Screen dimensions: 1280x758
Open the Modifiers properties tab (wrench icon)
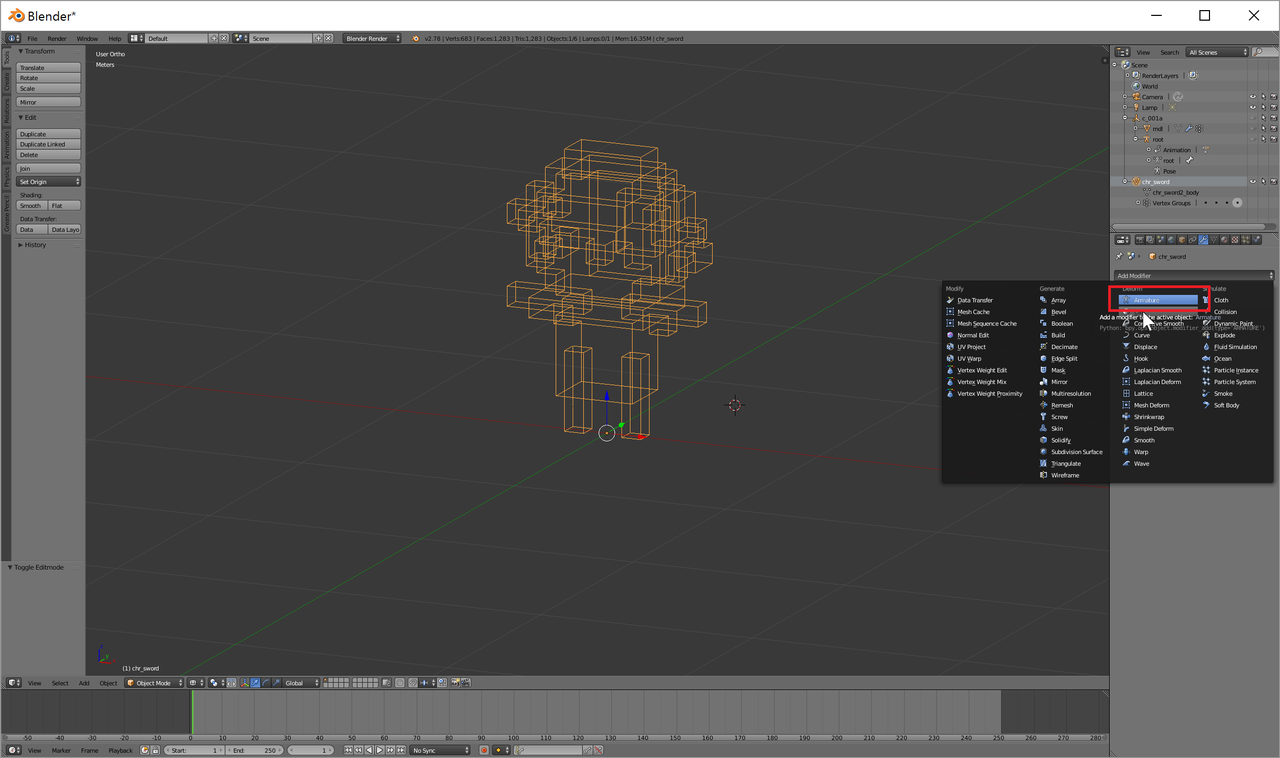1203,240
